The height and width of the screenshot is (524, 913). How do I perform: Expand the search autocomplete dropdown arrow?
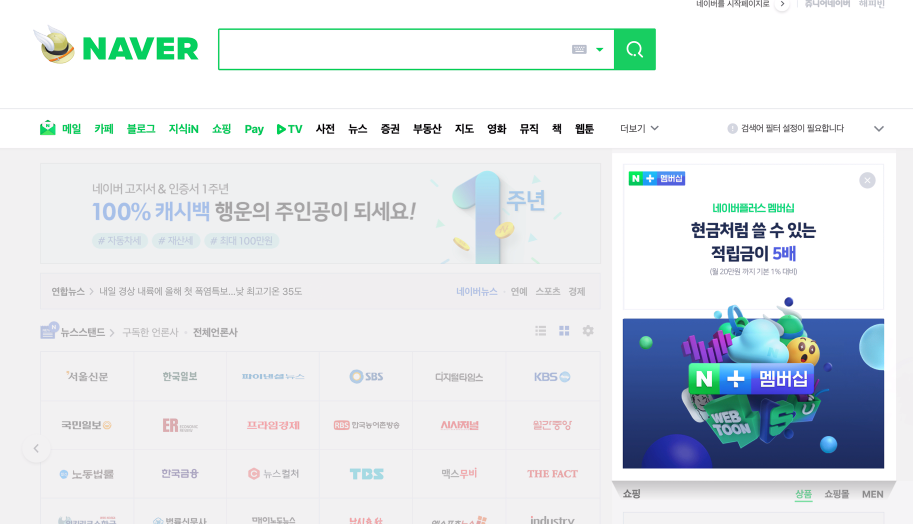[600, 49]
